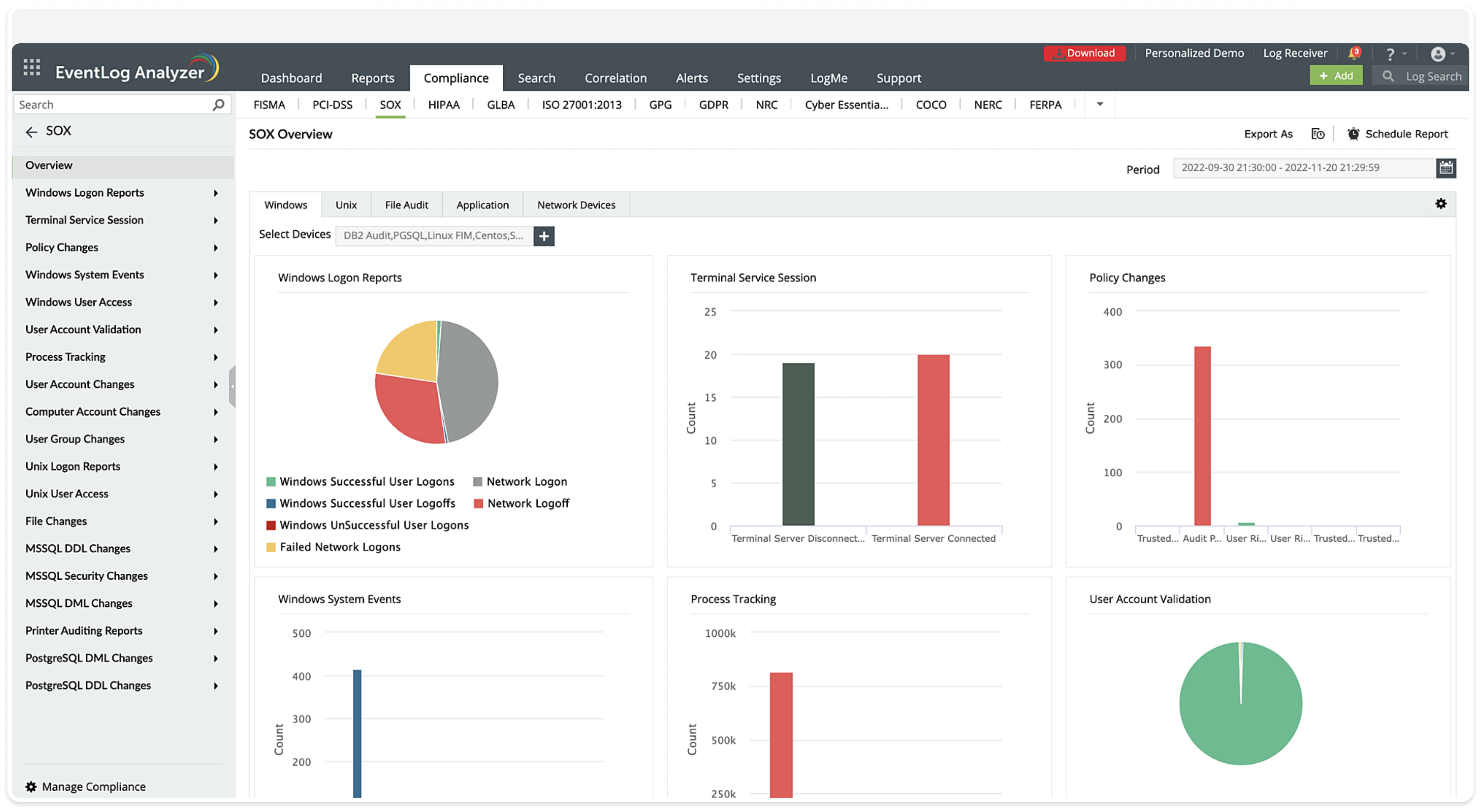Open the apps grid icon

pos(32,67)
